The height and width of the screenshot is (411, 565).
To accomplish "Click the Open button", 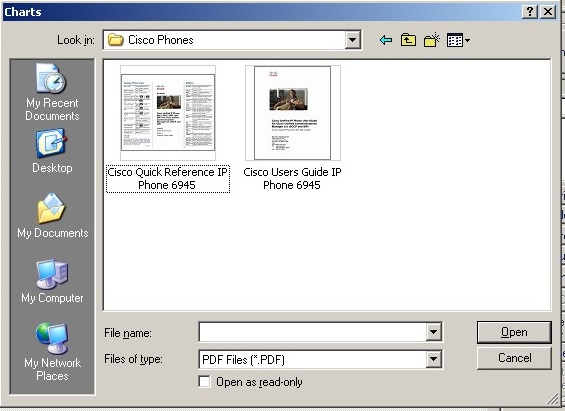I will (514, 332).
